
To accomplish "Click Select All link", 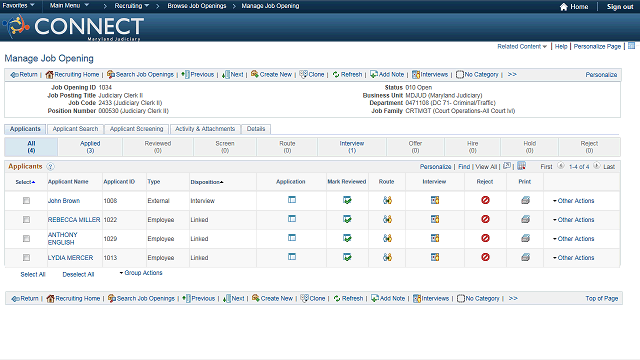I will tap(33, 274).
